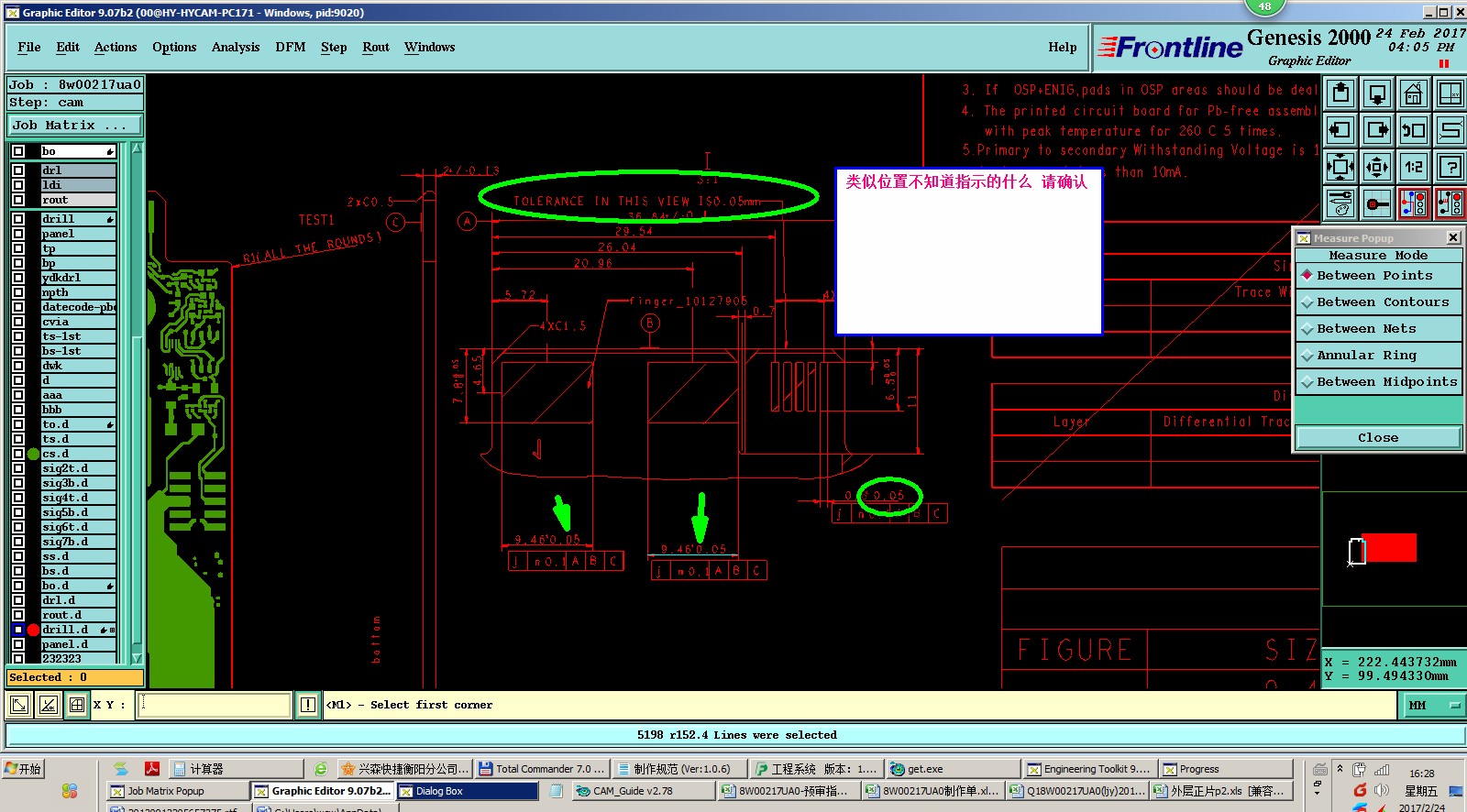
Task: Toggle the ydkdrl layer checkbox
Action: (18, 278)
